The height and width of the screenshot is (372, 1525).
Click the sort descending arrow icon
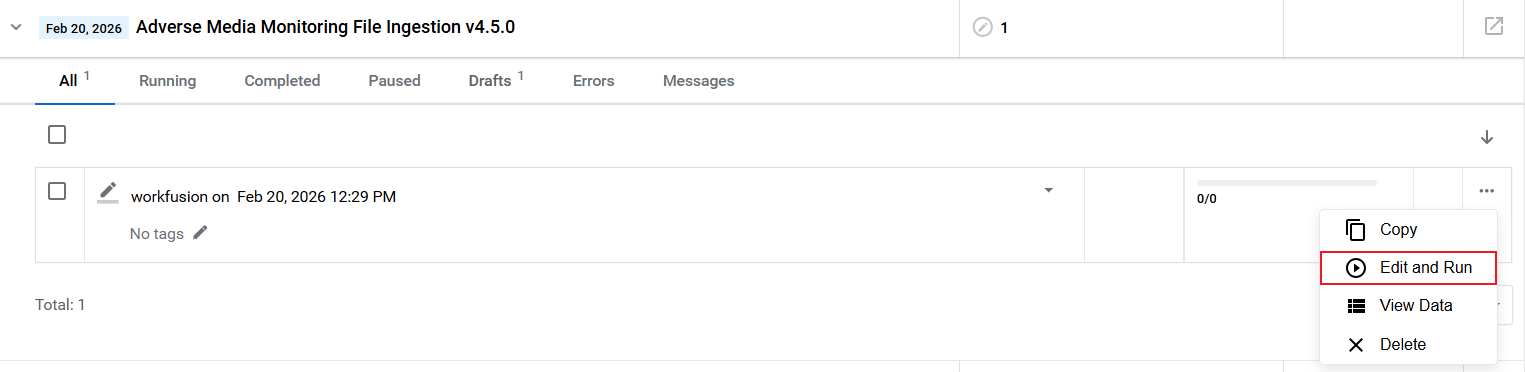pos(1487,137)
